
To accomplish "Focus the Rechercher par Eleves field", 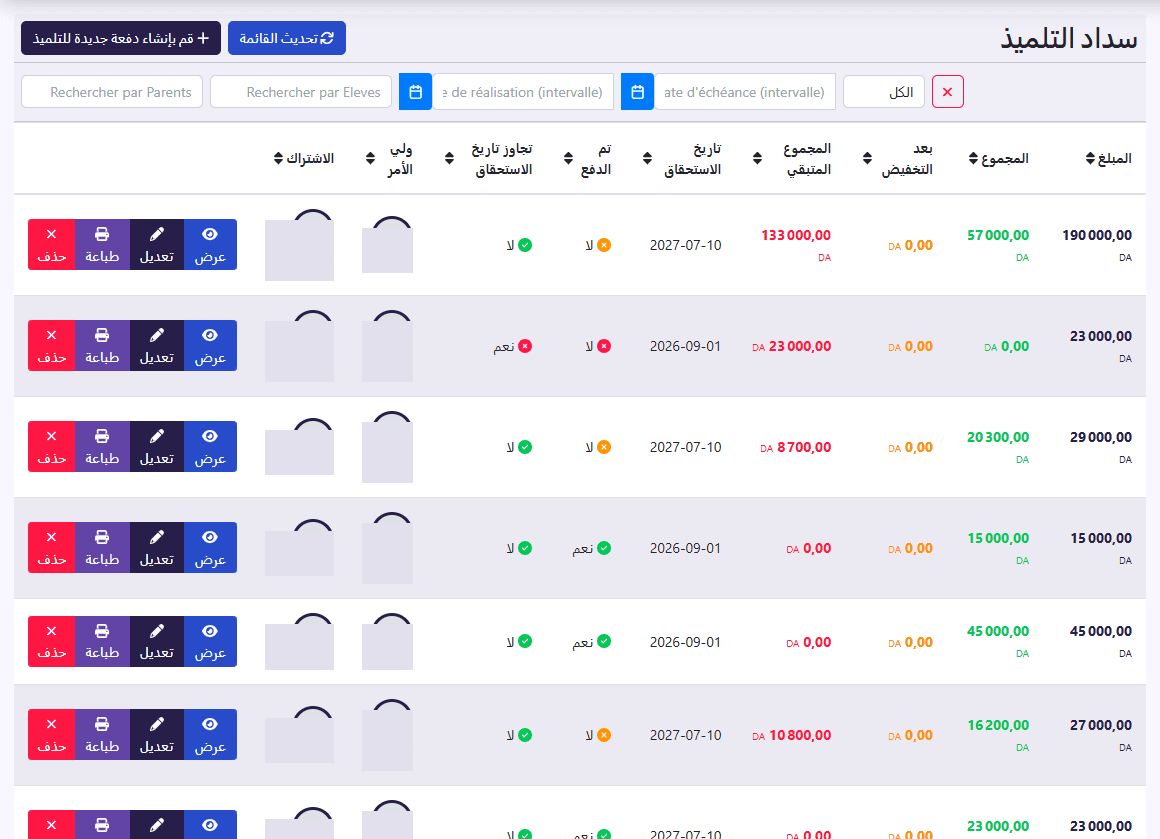I will (x=301, y=92).
